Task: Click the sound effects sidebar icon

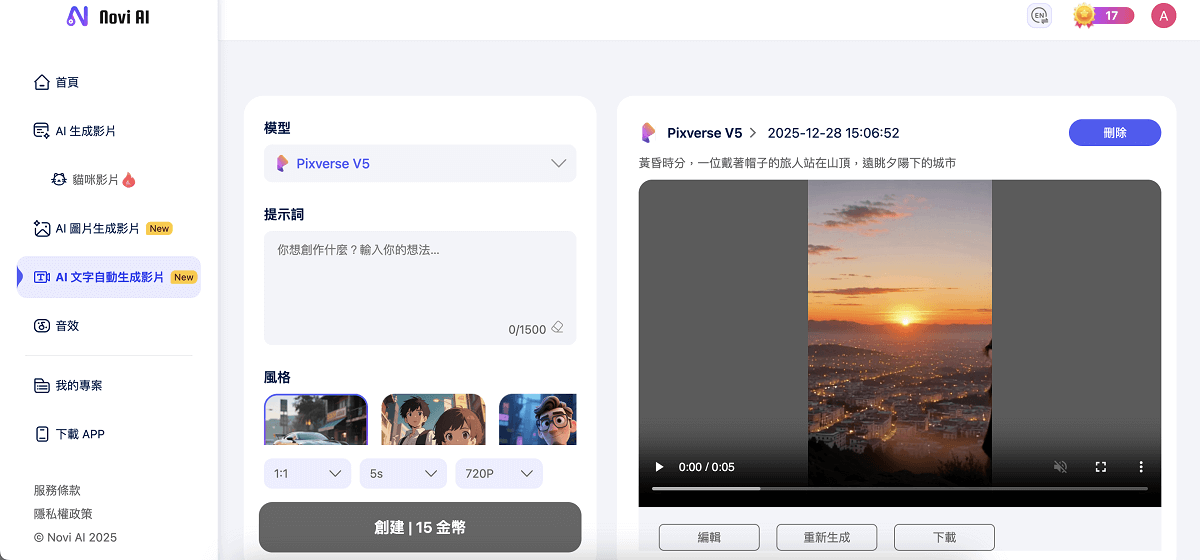Action: [x=41, y=325]
